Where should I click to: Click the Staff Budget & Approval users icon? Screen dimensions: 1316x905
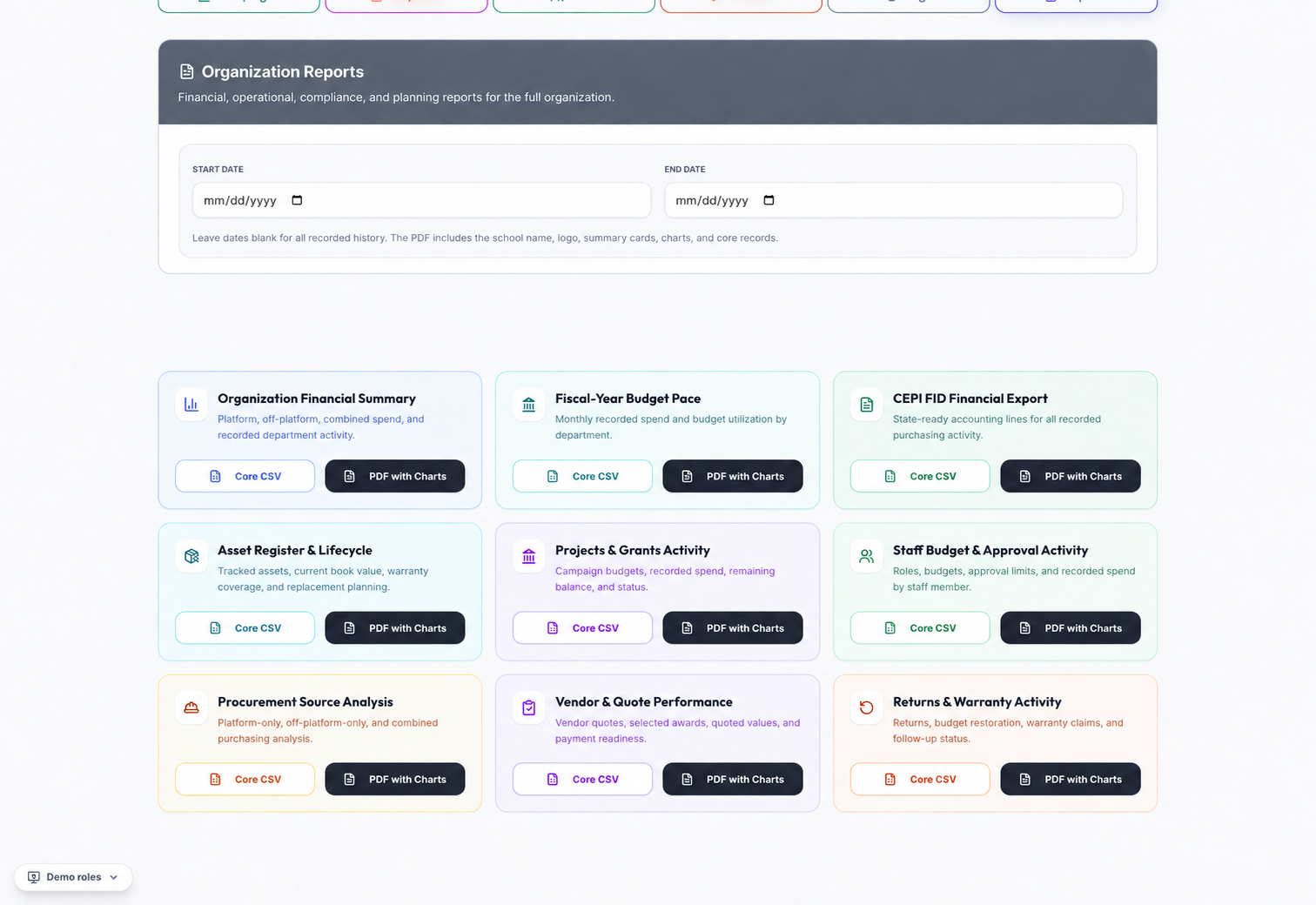pos(867,556)
